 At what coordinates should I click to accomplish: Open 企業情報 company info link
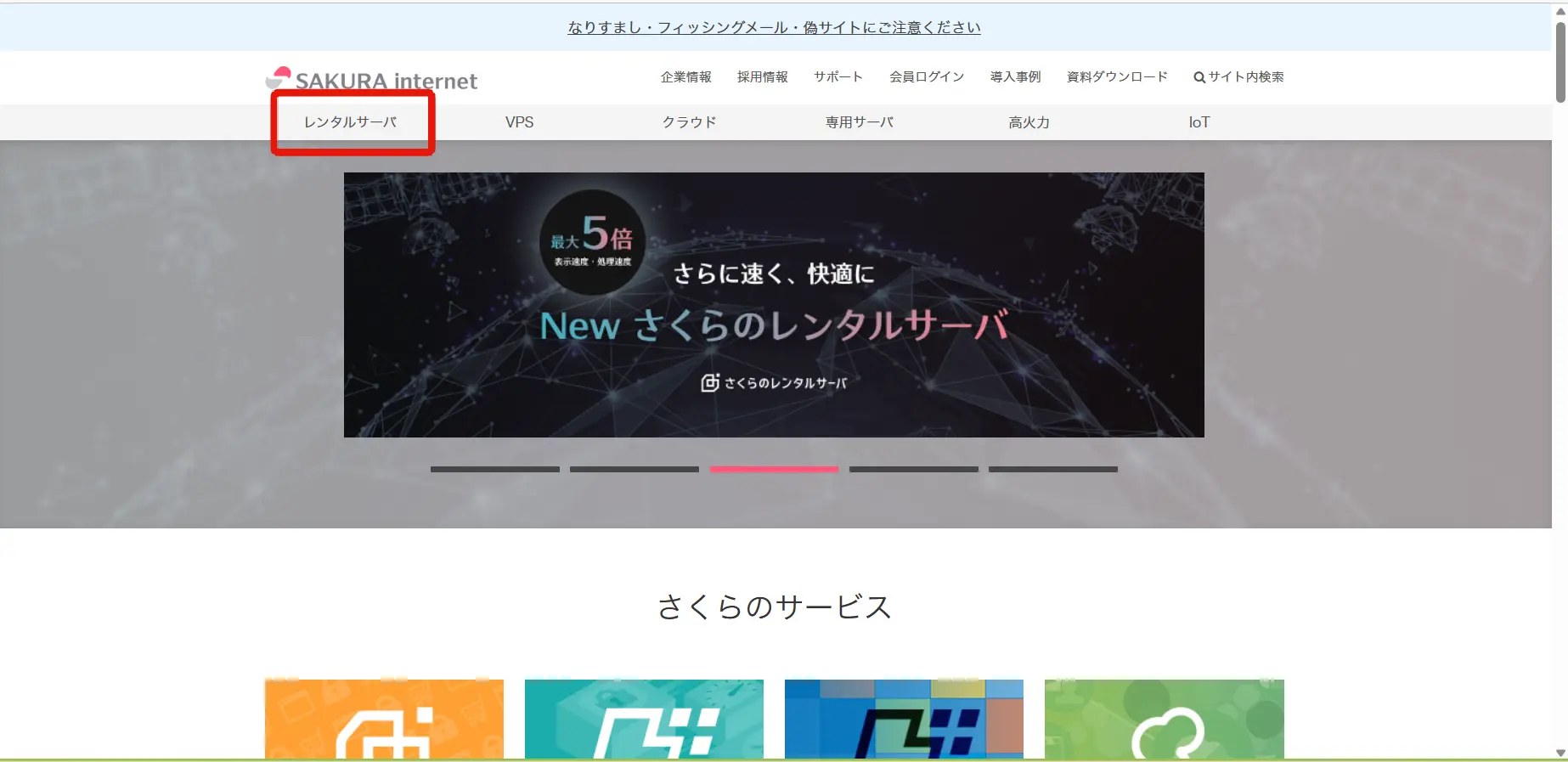[x=686, y=76]
